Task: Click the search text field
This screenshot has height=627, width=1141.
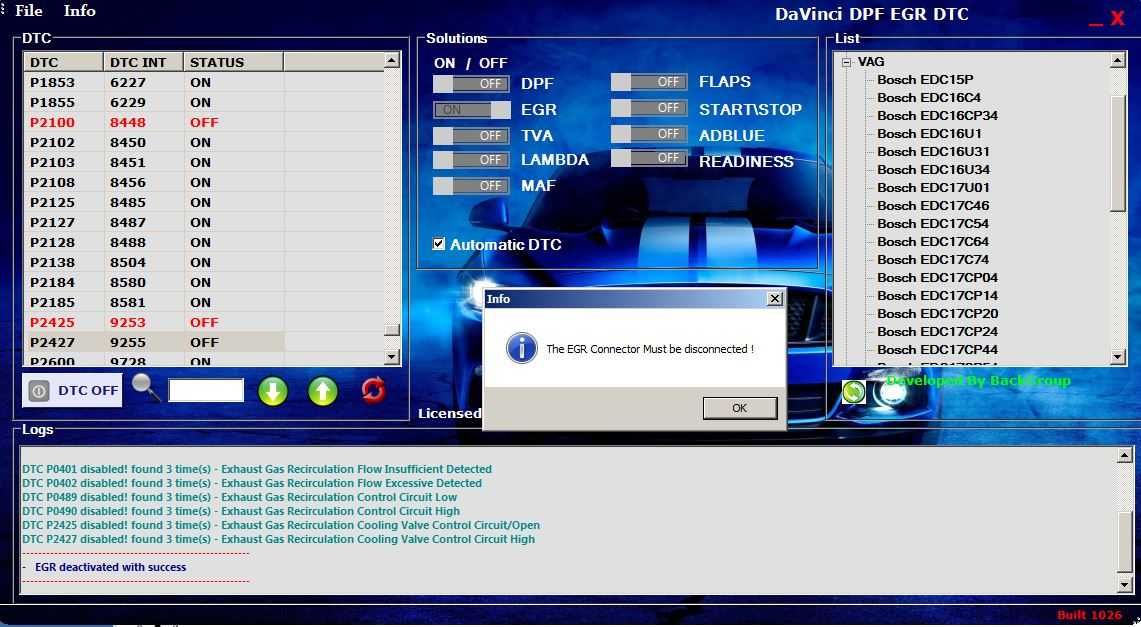Action: point(205,390)
